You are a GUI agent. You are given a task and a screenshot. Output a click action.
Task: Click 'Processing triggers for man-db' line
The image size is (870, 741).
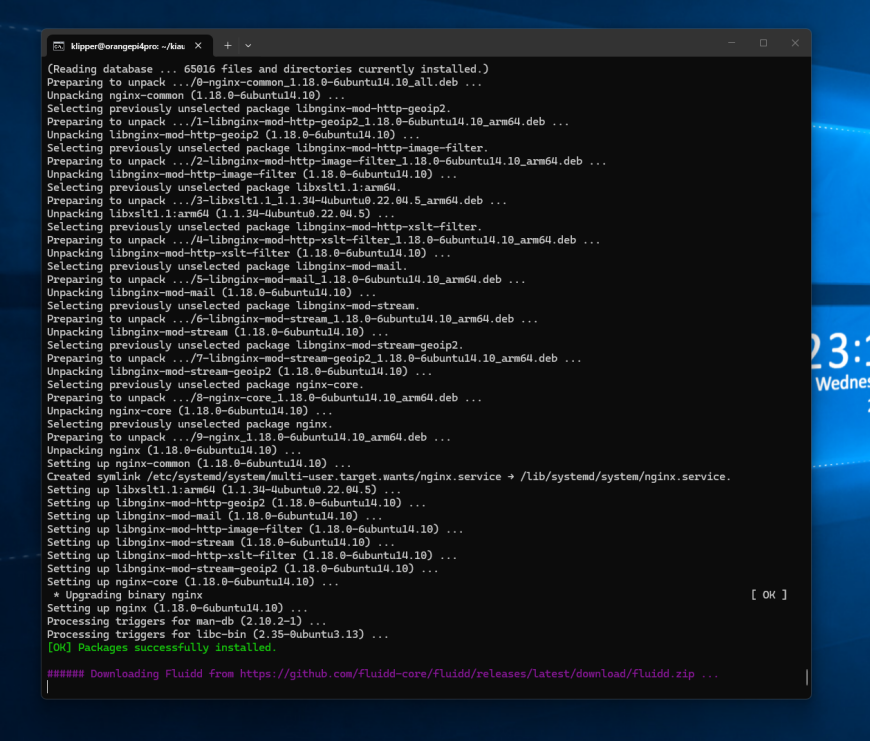[186, 621]
